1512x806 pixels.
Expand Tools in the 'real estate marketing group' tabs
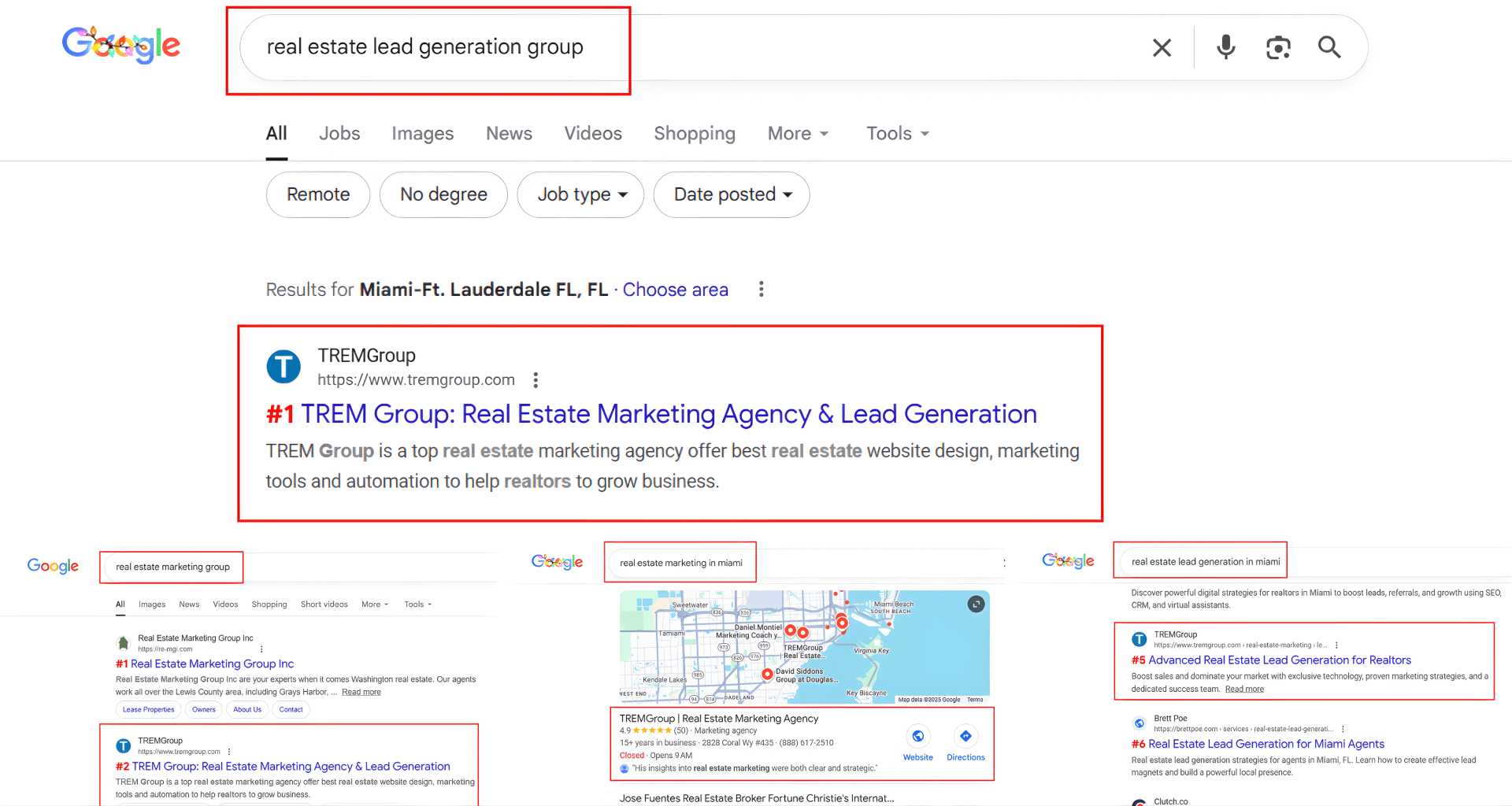click(418, 604)
